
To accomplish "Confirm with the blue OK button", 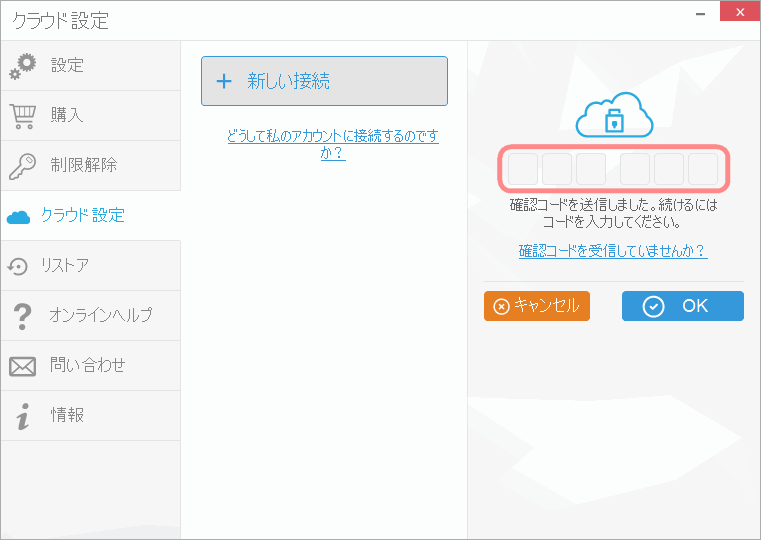I will (682, 306).
